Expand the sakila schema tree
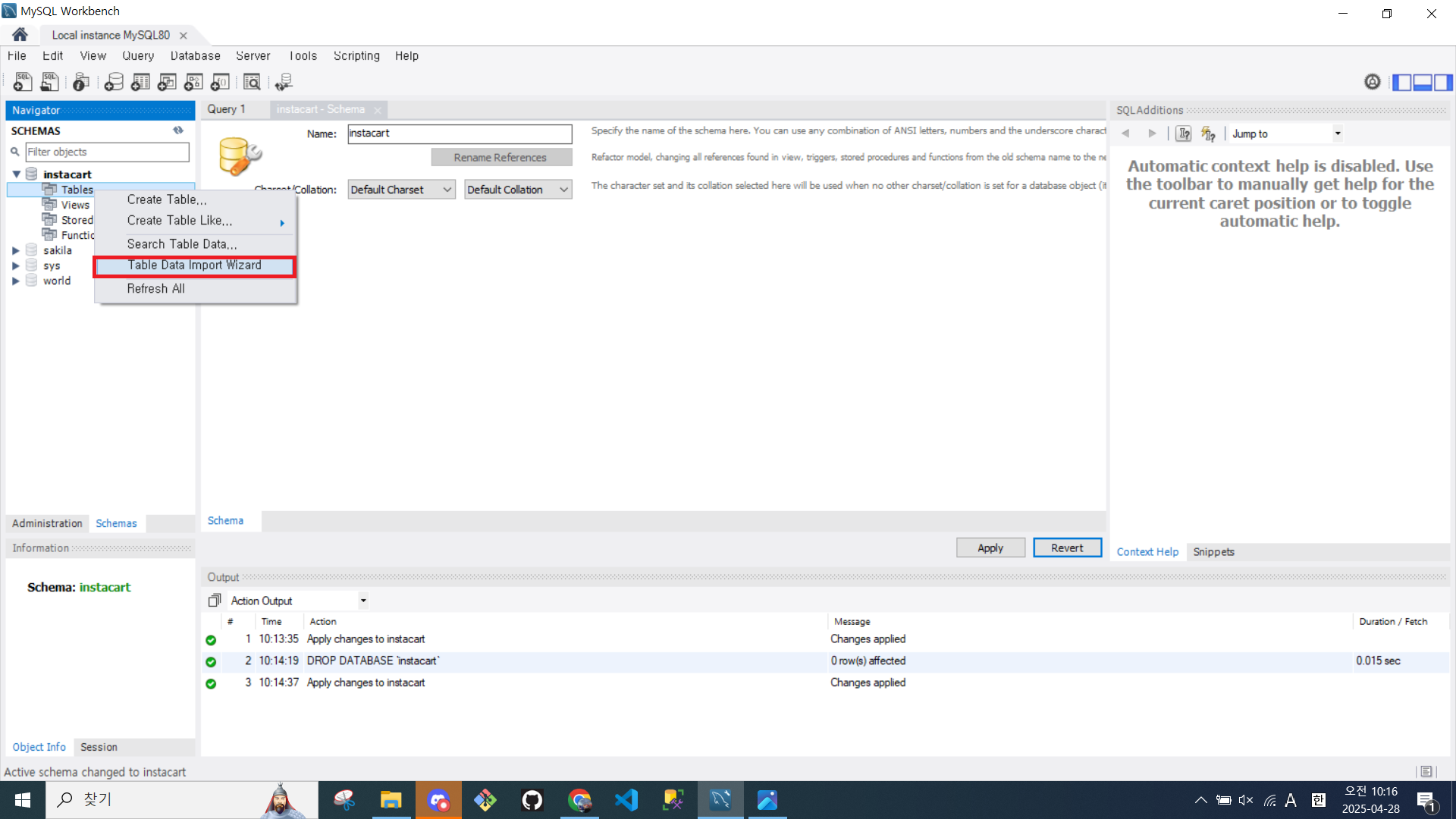 [16, 250]
